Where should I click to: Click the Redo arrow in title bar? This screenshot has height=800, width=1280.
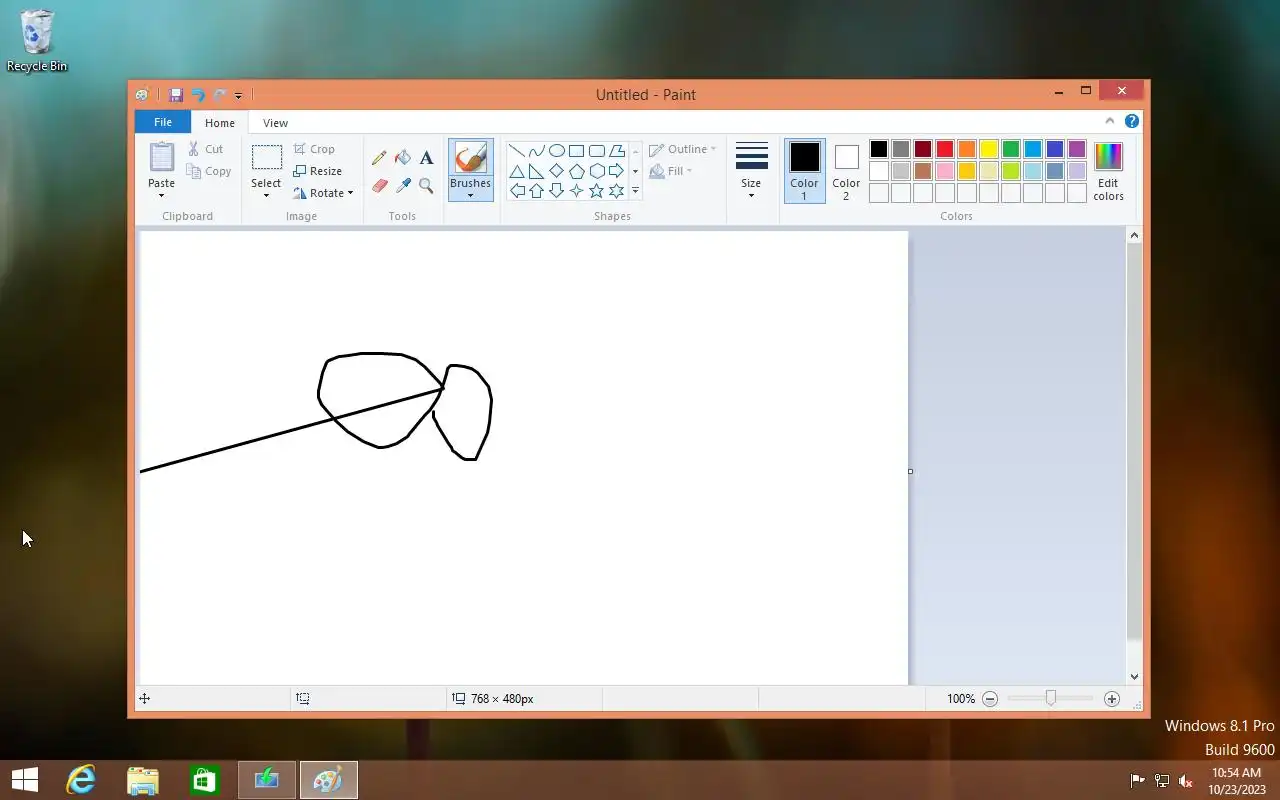(x=219, y=95)
